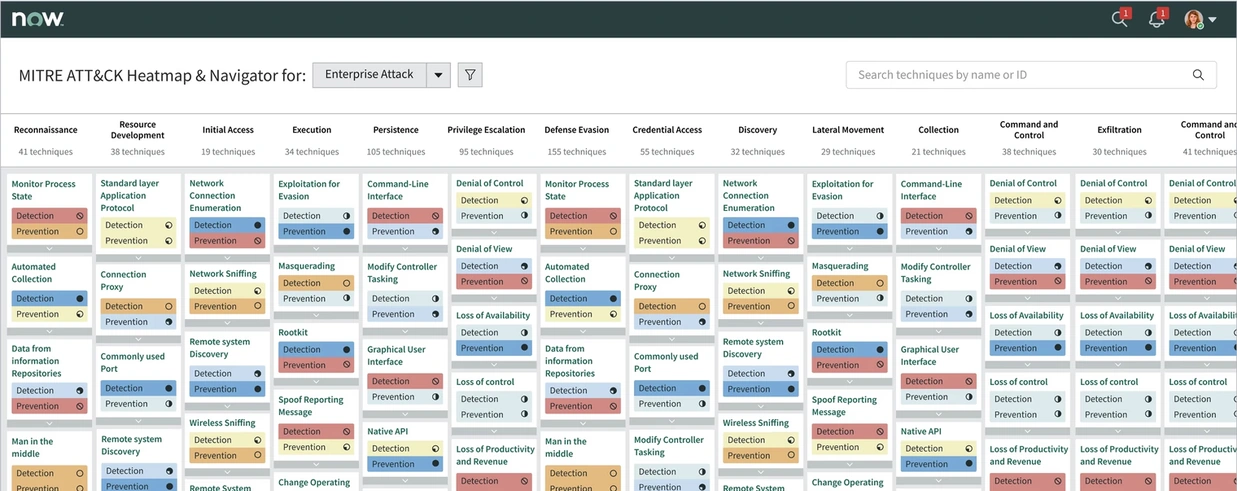Expand the user menu arrow beside avatar
The height and width of the screenshot is (491, 1237).
(1212, 19)
